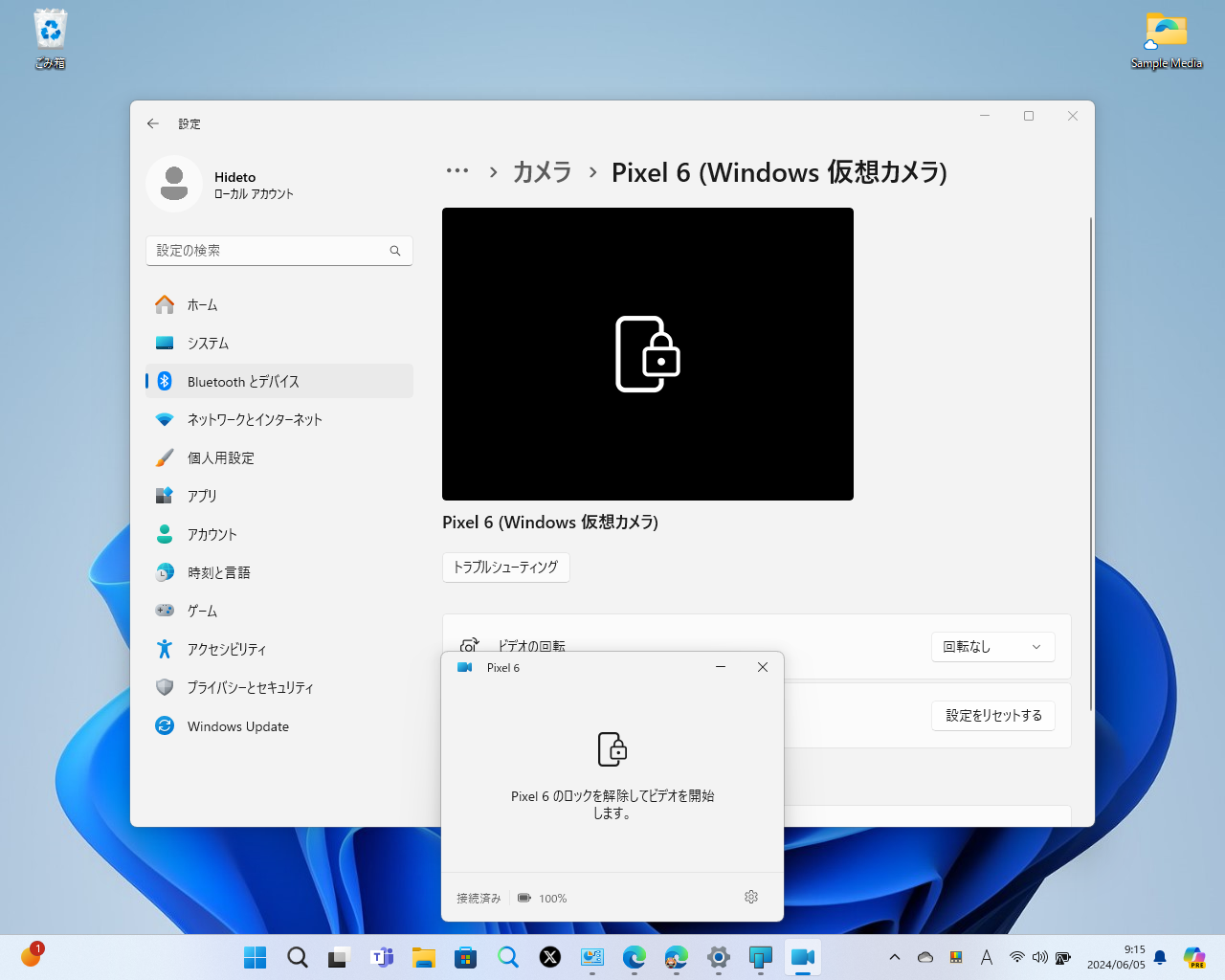Expand the hidden icons chevron in the system tray

tap(894, 956)
